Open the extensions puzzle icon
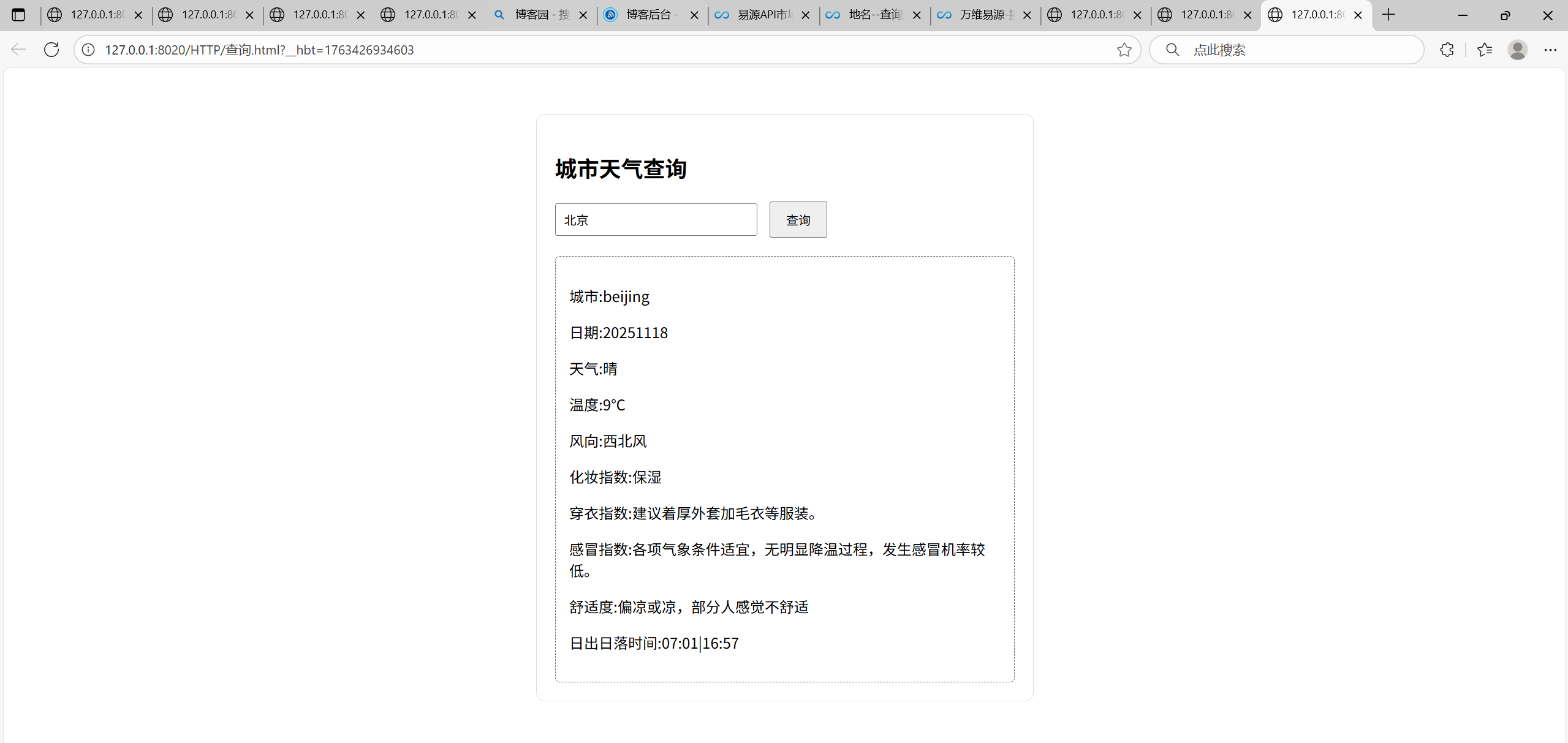Screen dimensions: 1568x743 pos(1447,50)
